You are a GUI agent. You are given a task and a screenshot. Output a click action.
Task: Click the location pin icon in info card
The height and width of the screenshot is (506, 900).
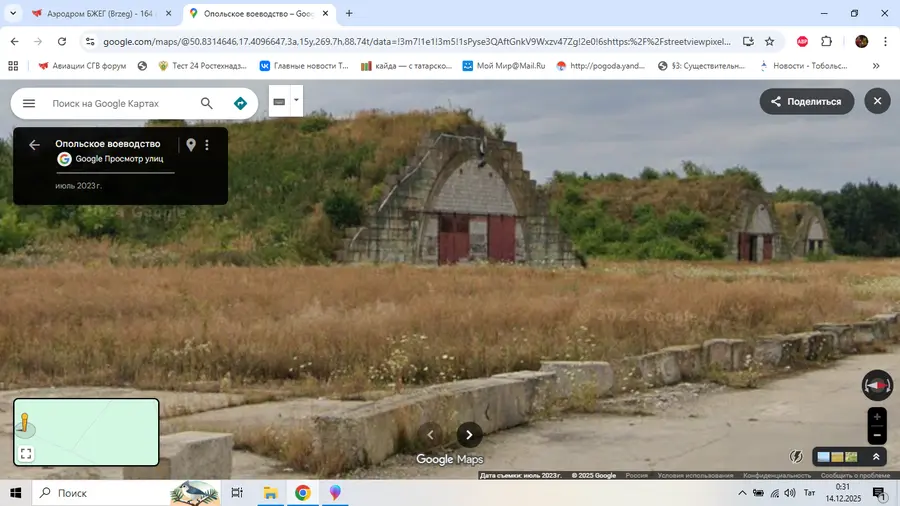point(191,145)
